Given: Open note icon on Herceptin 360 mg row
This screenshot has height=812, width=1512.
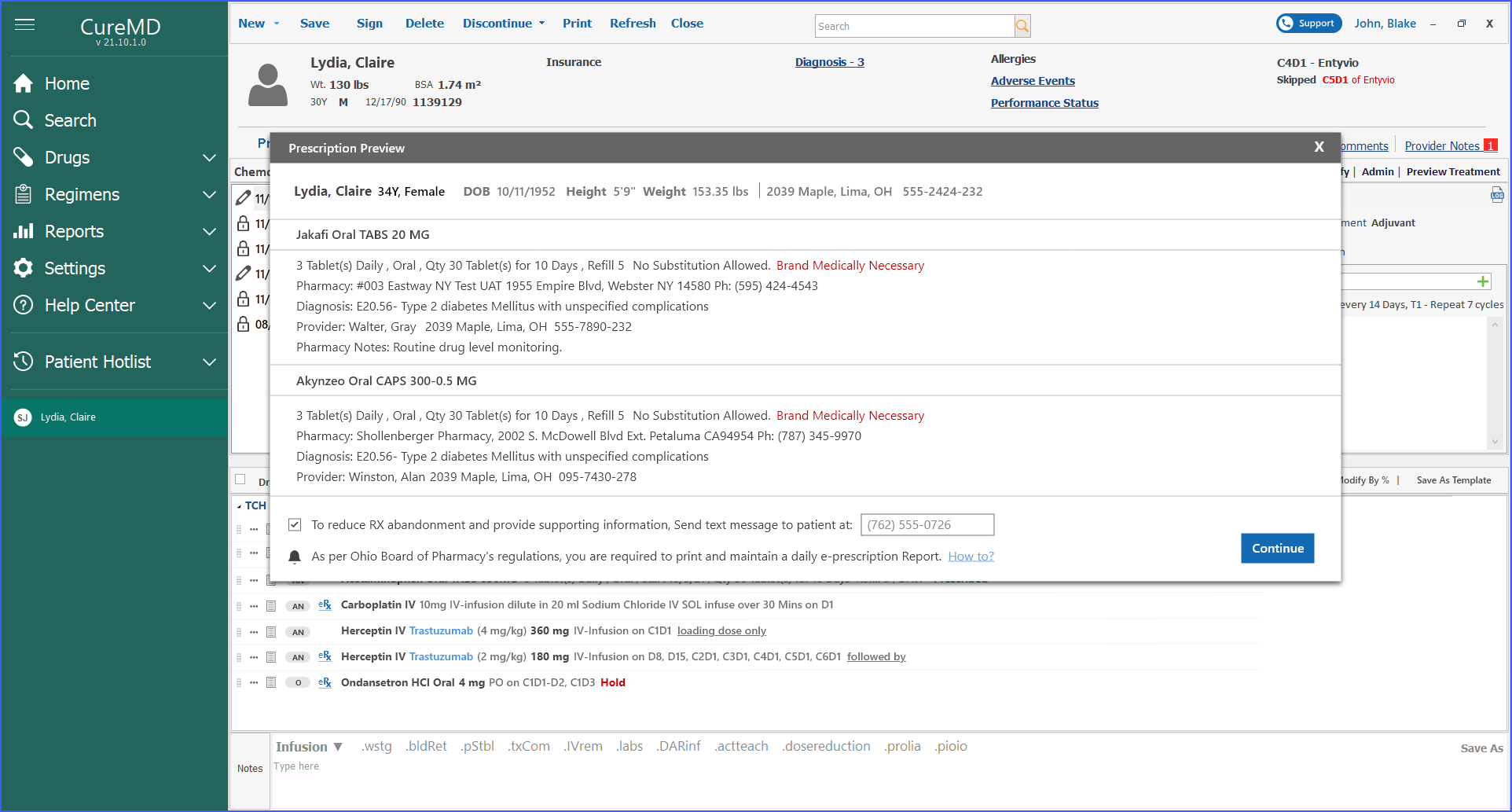Looking at the screenshot, I should [x=271, y=631].
